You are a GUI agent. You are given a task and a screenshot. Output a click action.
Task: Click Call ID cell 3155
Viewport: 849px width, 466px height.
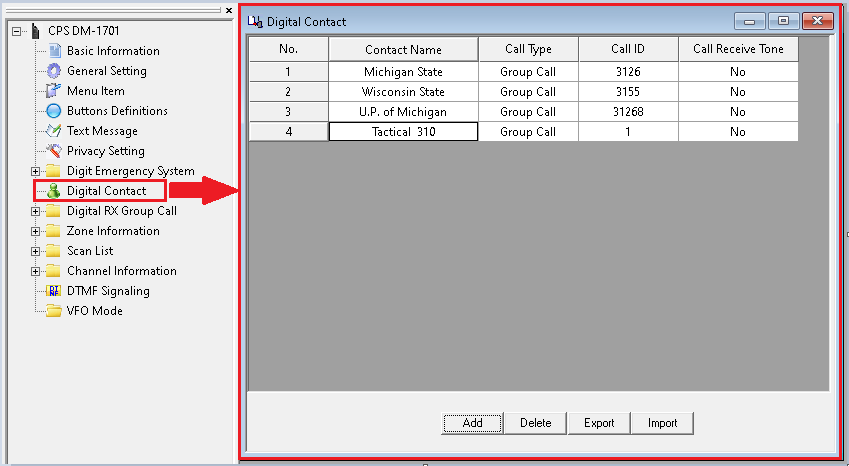point(628,92)
